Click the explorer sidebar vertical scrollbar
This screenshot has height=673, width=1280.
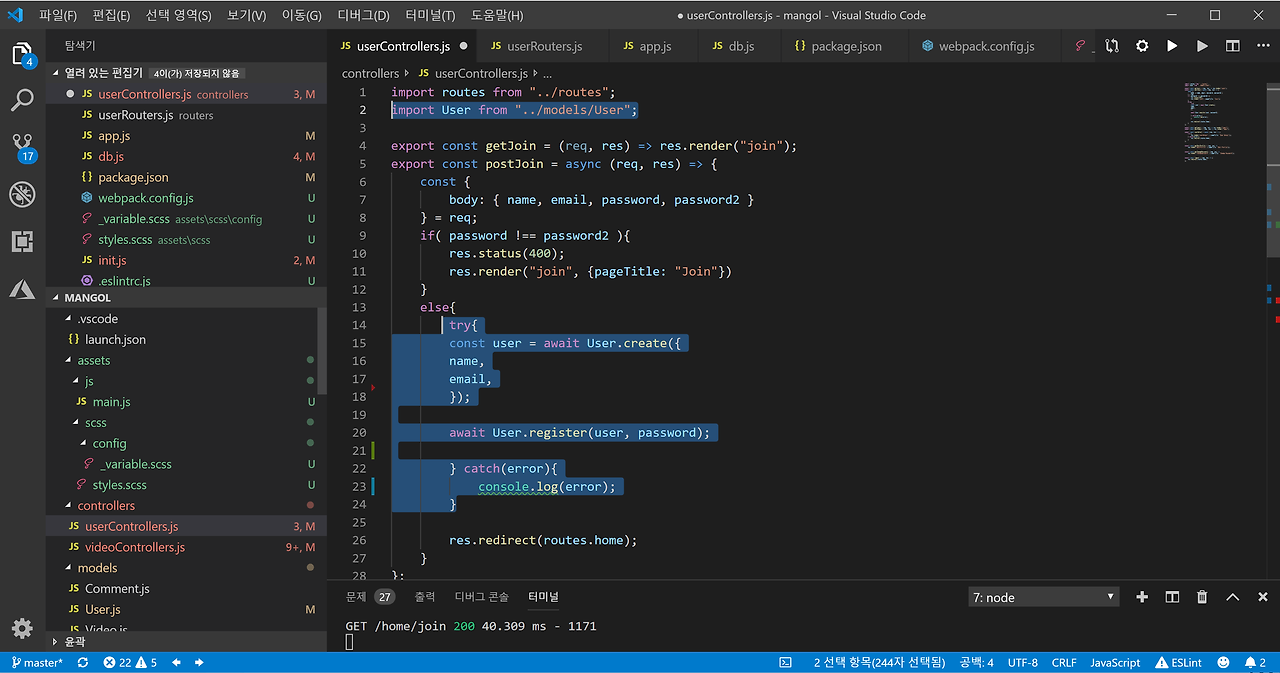(x=322, y=350)
